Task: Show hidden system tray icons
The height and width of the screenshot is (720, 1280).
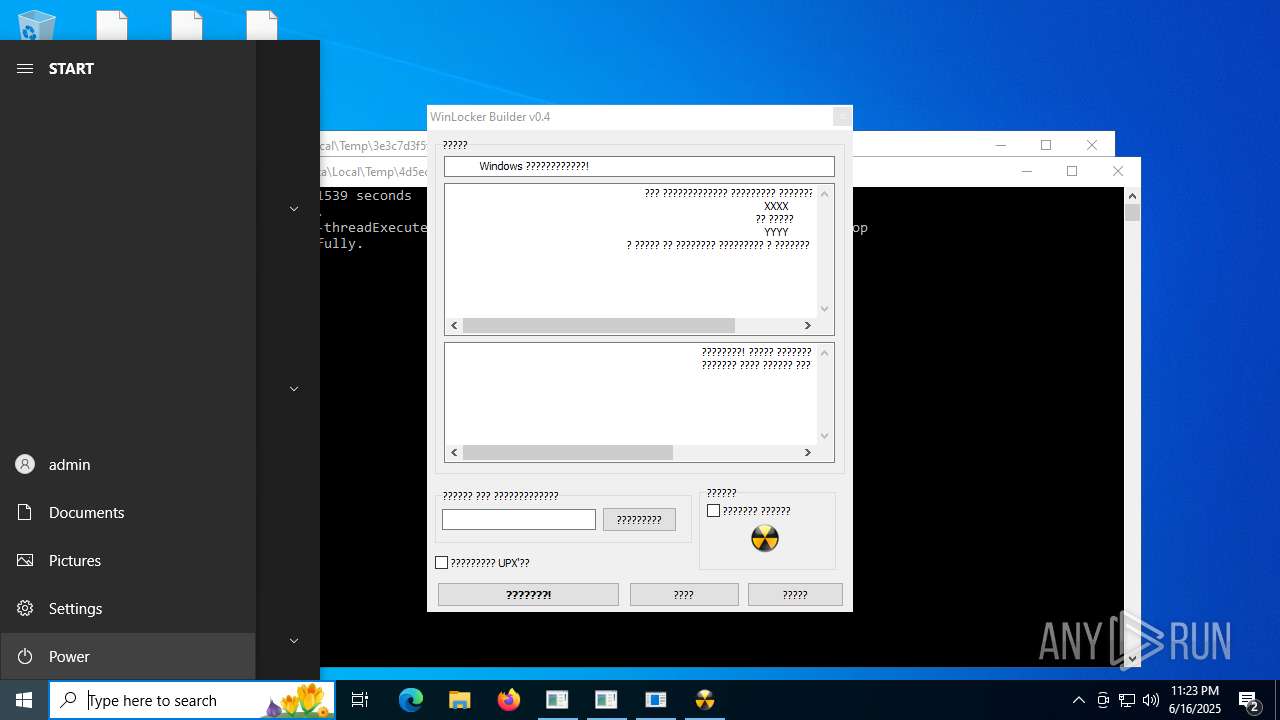Action: click(x=1078, y=700)
